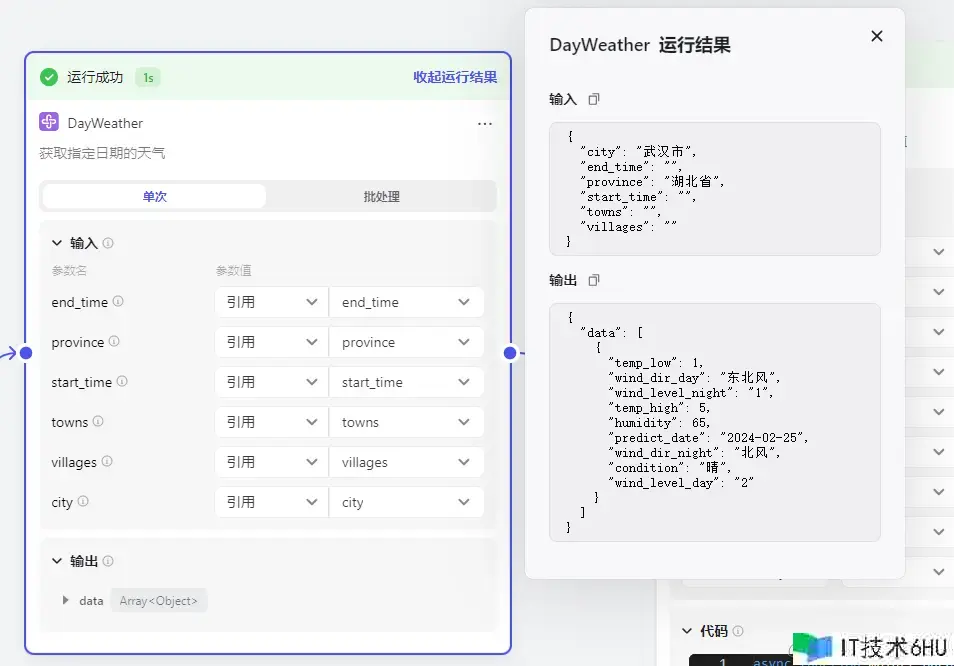Click the green 运行成功 status check icon
Image resolution: width=954 pixels, height=666 pixels.
(49, 77)
